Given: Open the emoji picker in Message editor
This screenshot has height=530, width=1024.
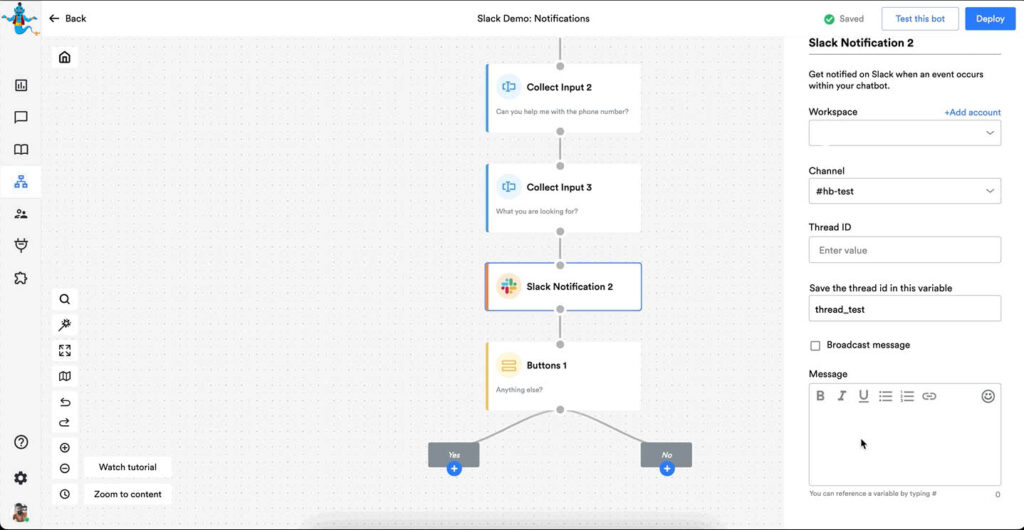Looking at the screenshot, I should 988,396.
